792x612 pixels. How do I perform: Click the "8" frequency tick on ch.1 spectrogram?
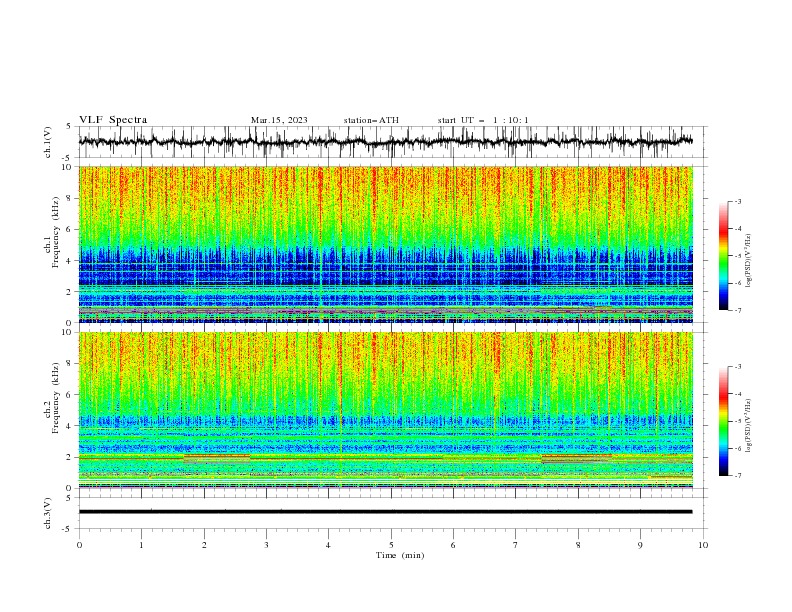[69, 198]
